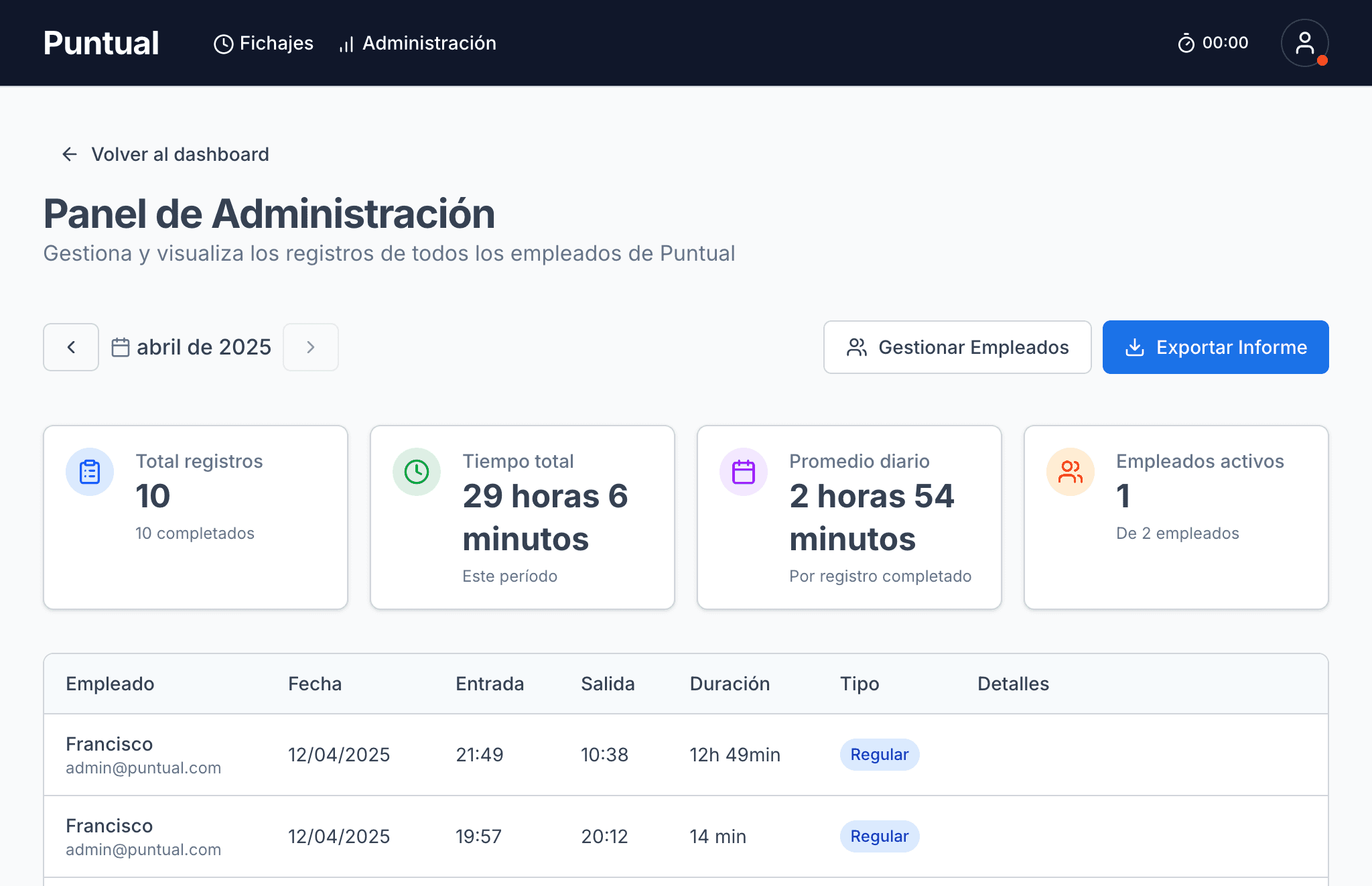Open the user profile avatar icon
The width and height of the screenshot is (1372, 886).
click(1304, 43)
